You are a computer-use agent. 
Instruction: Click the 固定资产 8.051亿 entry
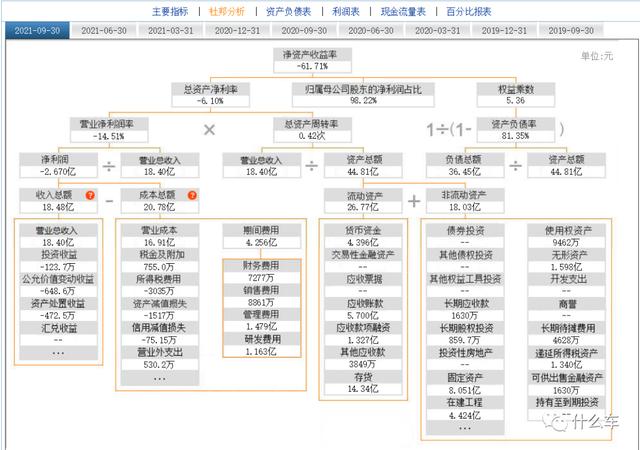point(465,384)
